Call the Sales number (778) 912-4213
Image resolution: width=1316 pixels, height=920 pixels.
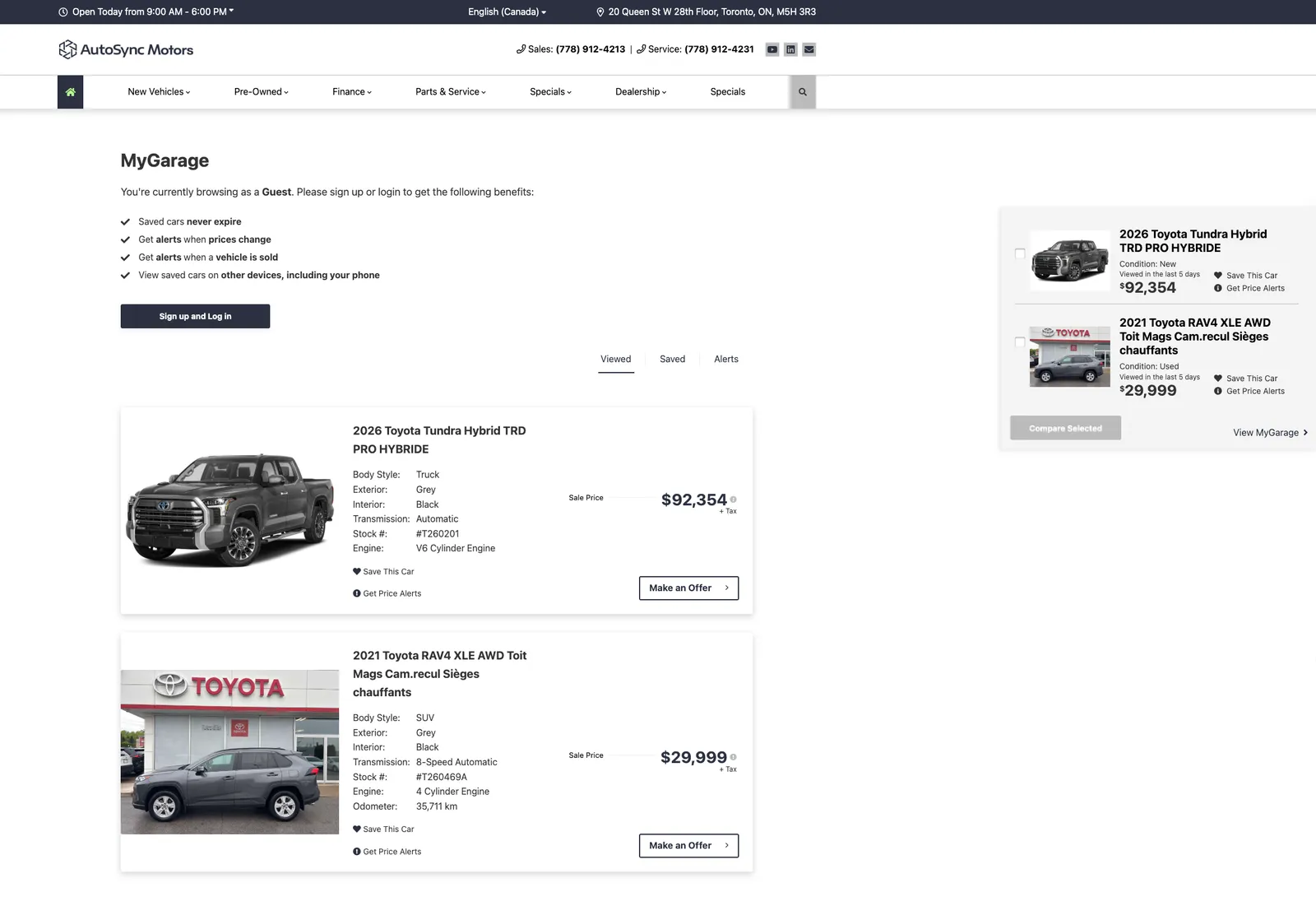click(591, 49)
